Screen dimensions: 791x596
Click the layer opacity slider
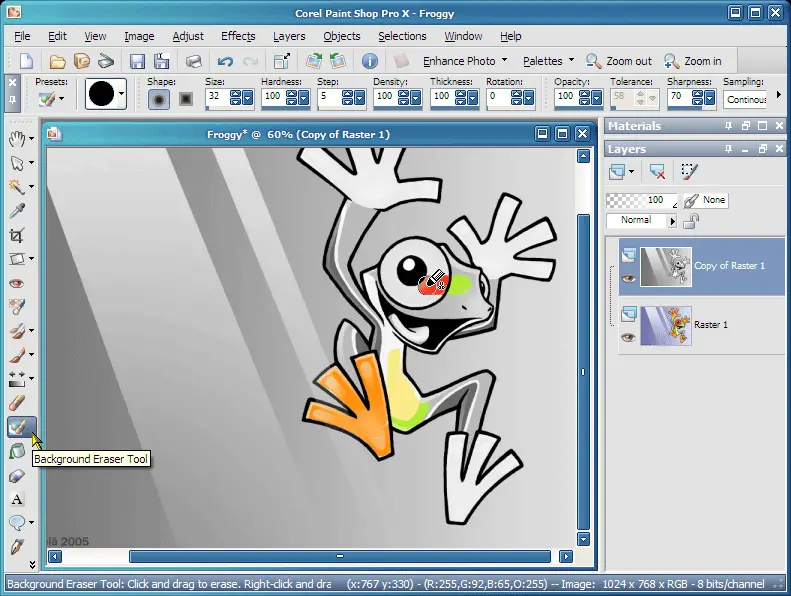[641, 200]
